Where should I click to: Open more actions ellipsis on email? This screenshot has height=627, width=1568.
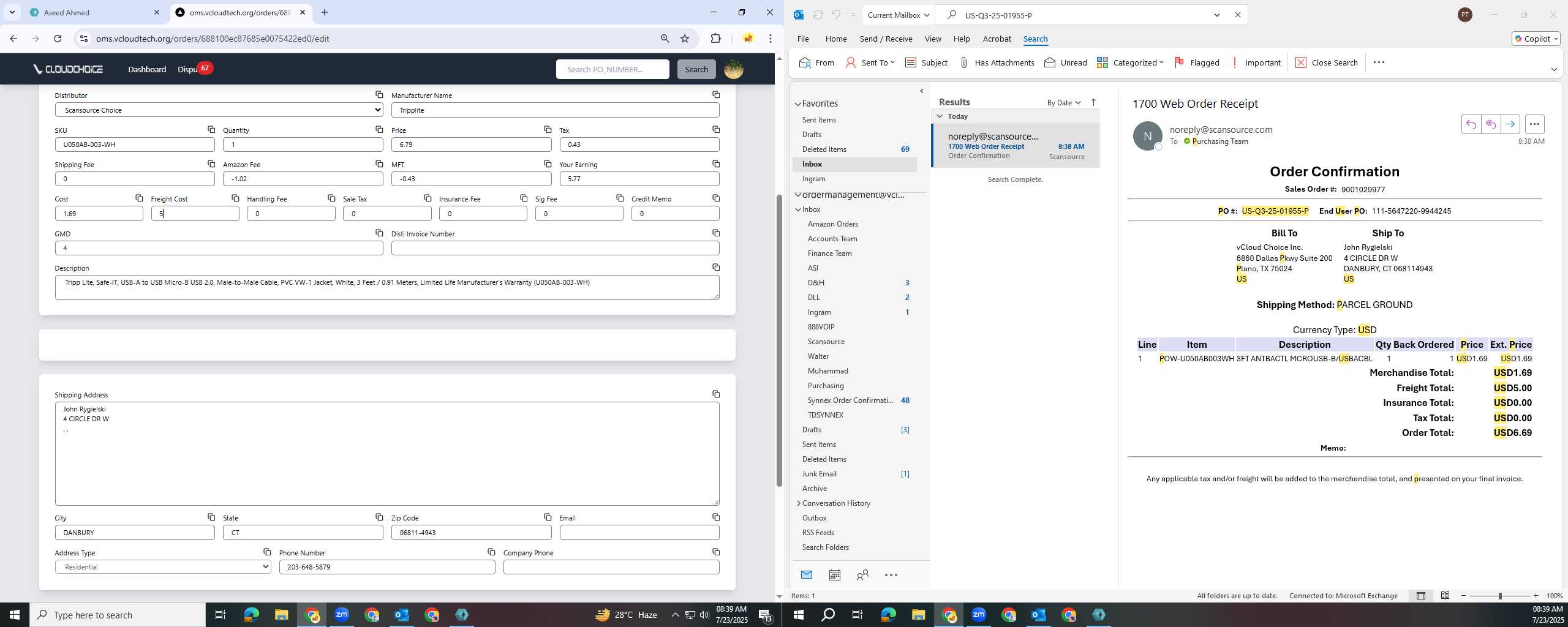click(x=1534, y=124)
